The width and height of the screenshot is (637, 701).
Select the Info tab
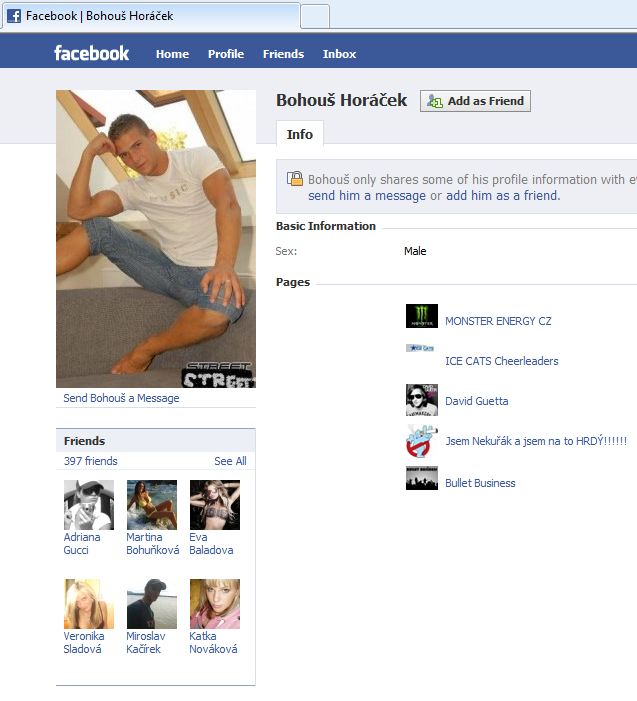point(300,134)
